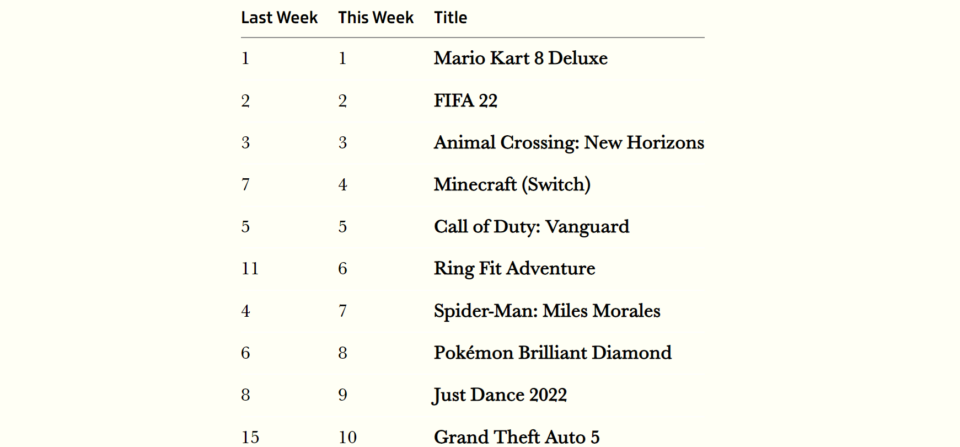Click the Last Week column header

(279, 18)
